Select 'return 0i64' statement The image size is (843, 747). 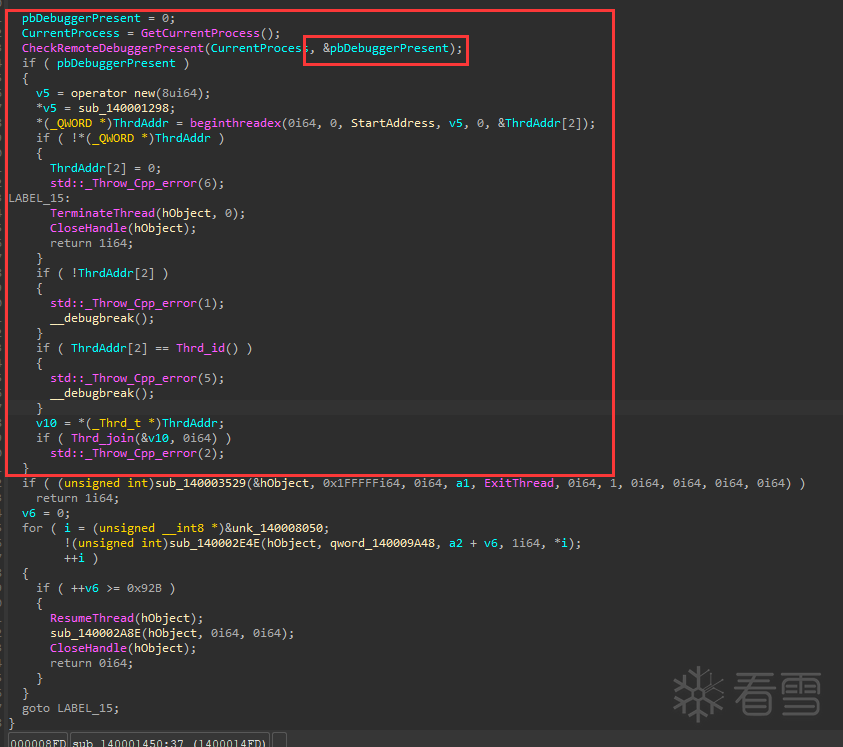[x=91, y=664]
